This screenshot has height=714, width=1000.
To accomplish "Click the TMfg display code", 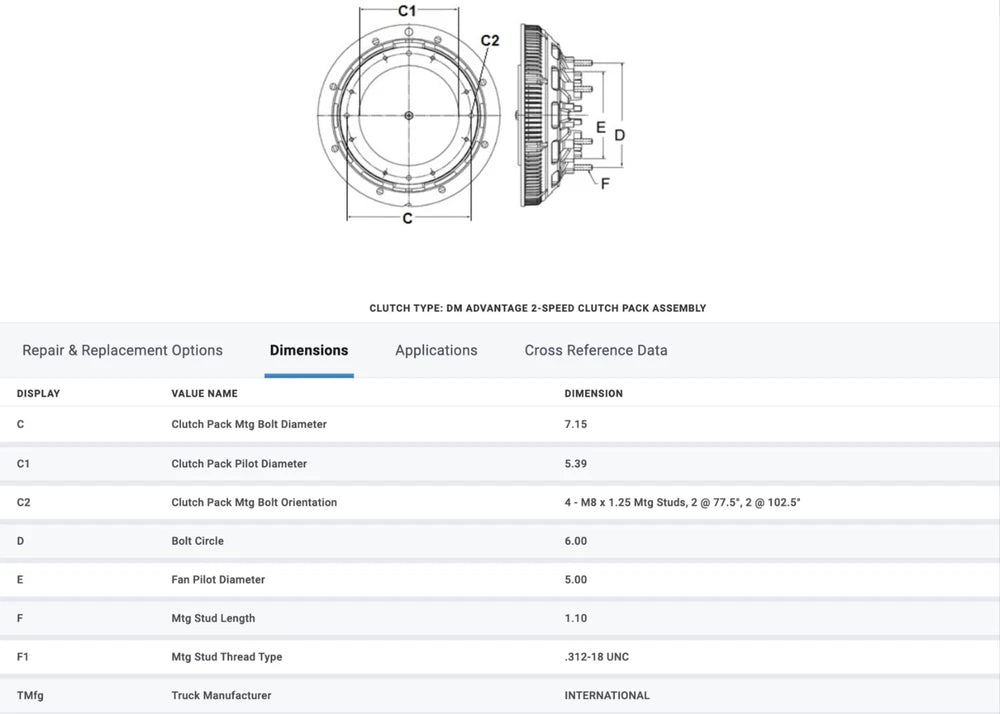I will [x=31, y=695].
